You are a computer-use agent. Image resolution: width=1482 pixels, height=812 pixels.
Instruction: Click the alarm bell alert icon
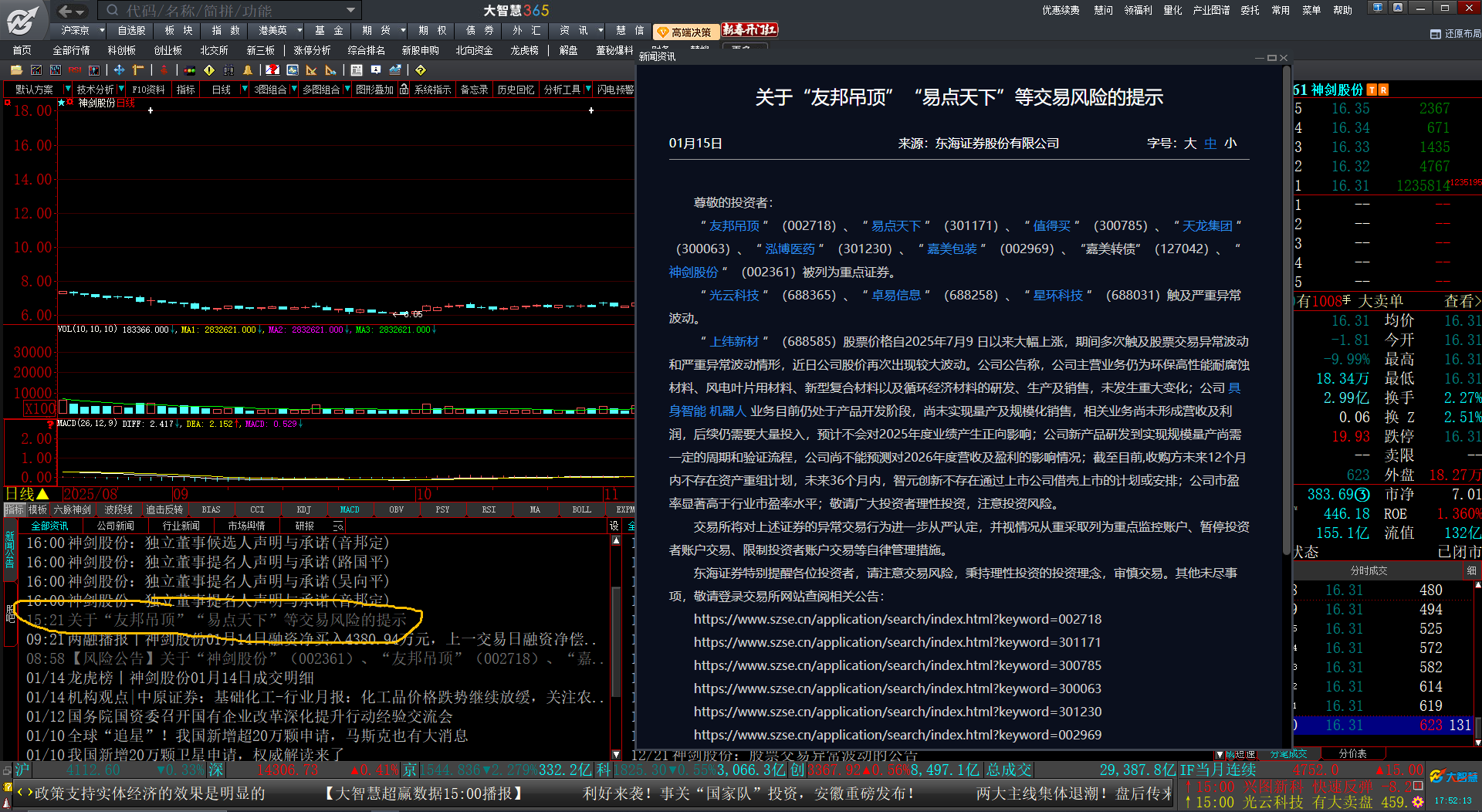pyautogui.click(x=248, y=70)
